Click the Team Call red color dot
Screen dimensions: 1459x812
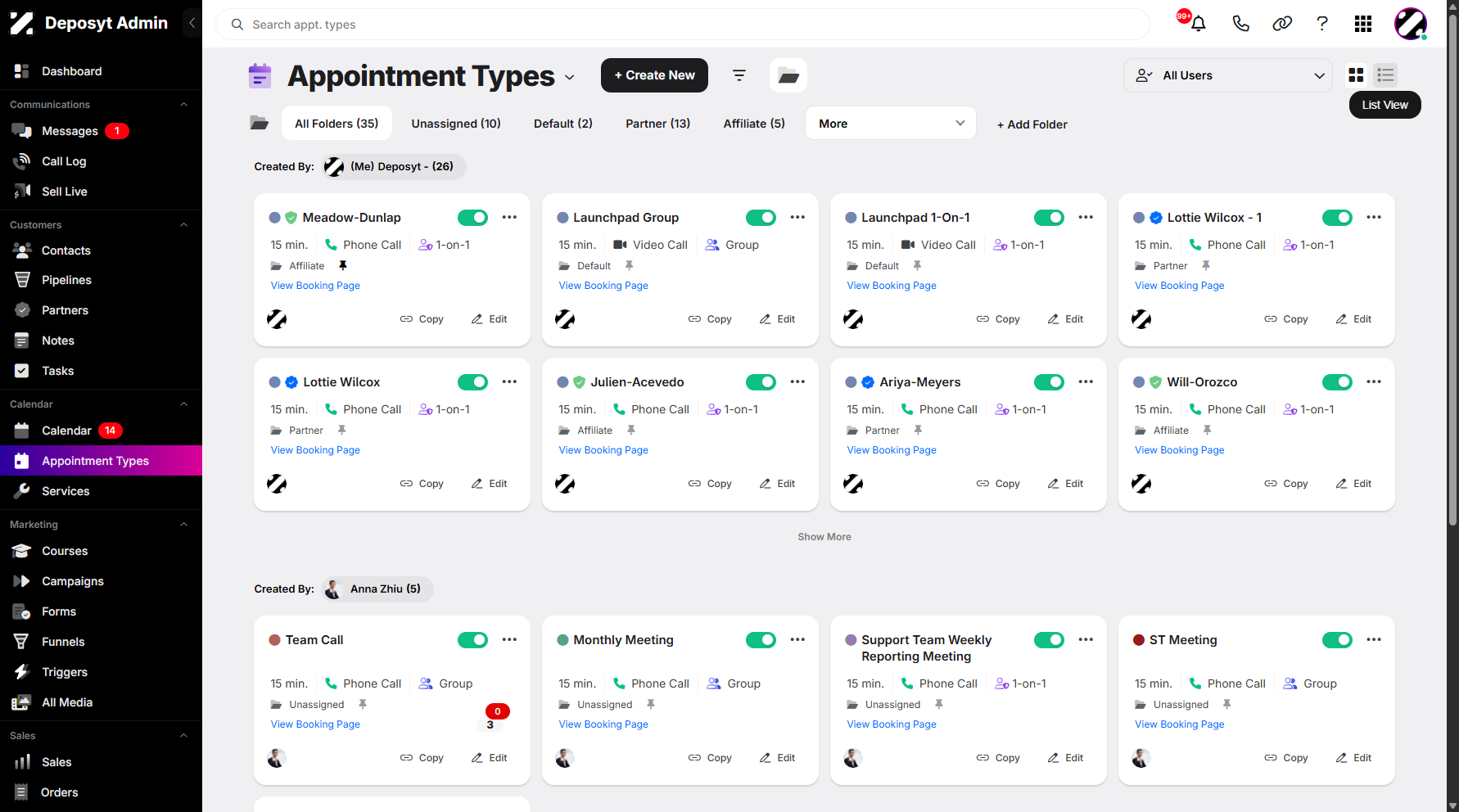coord(275,640)
